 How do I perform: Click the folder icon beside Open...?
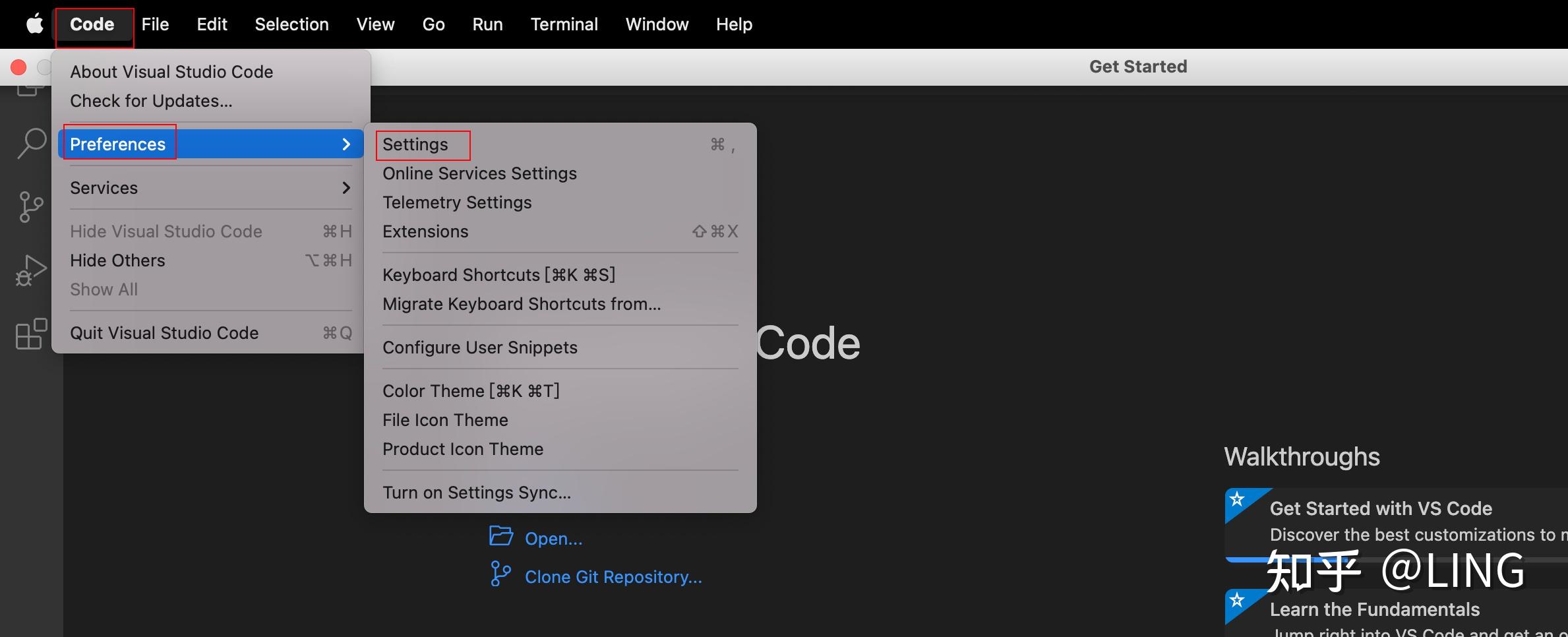point(501,535)
